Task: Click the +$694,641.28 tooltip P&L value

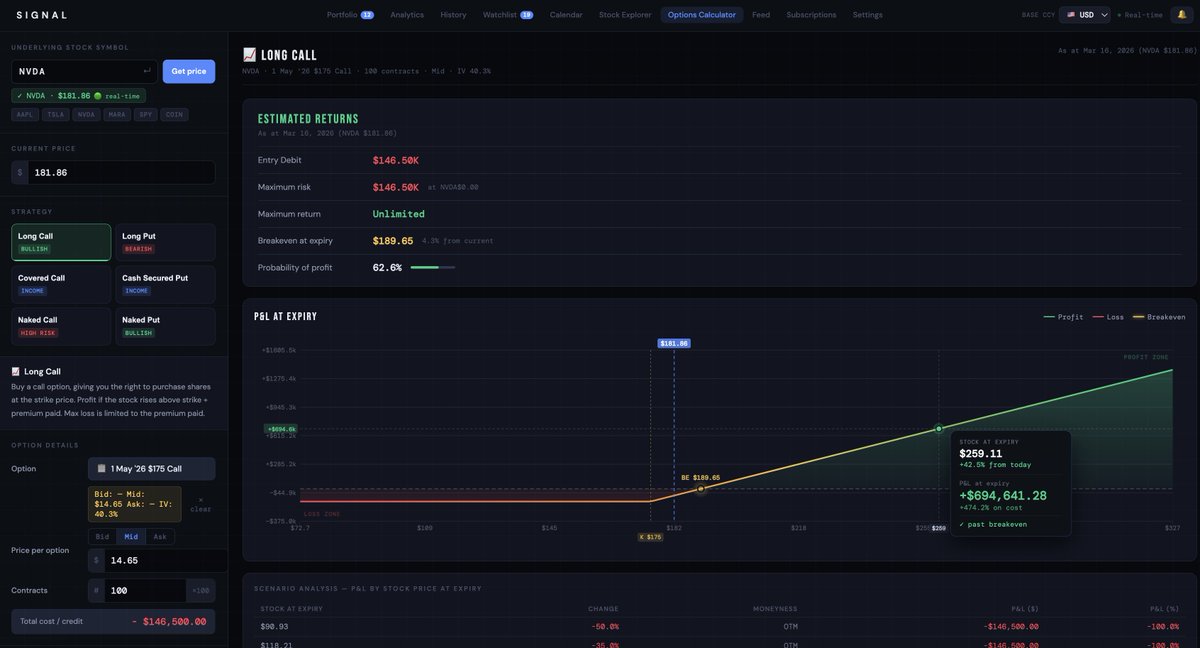Action: (1003, 496)
